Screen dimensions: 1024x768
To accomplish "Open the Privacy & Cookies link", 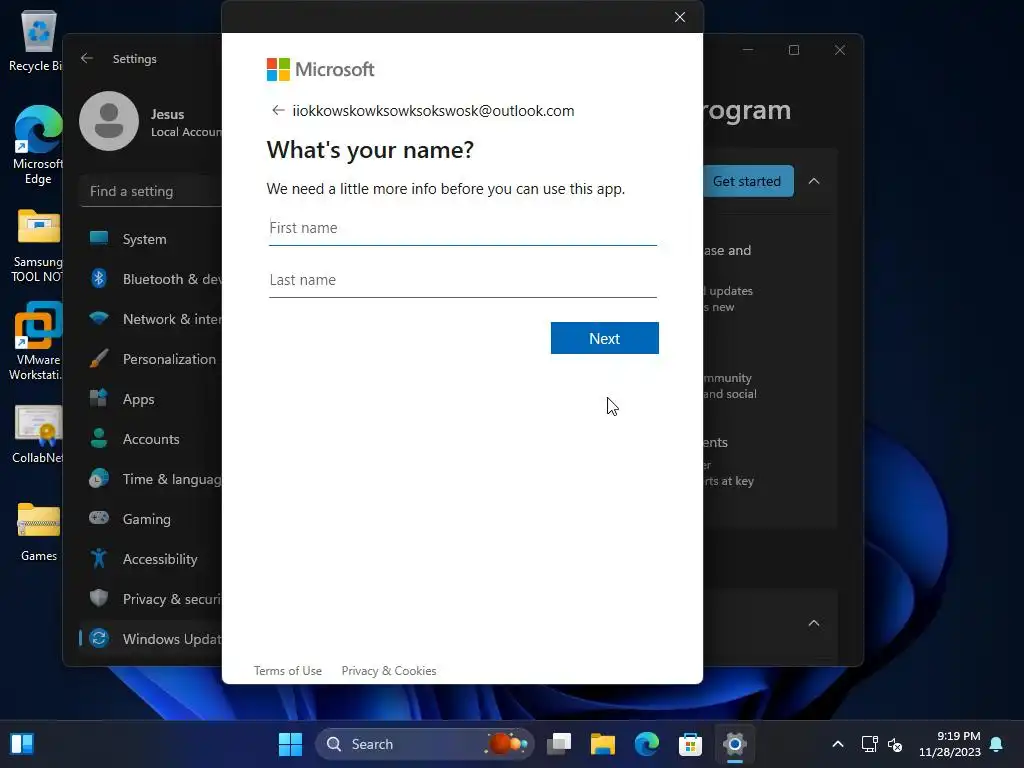I will tap(389, 671).
